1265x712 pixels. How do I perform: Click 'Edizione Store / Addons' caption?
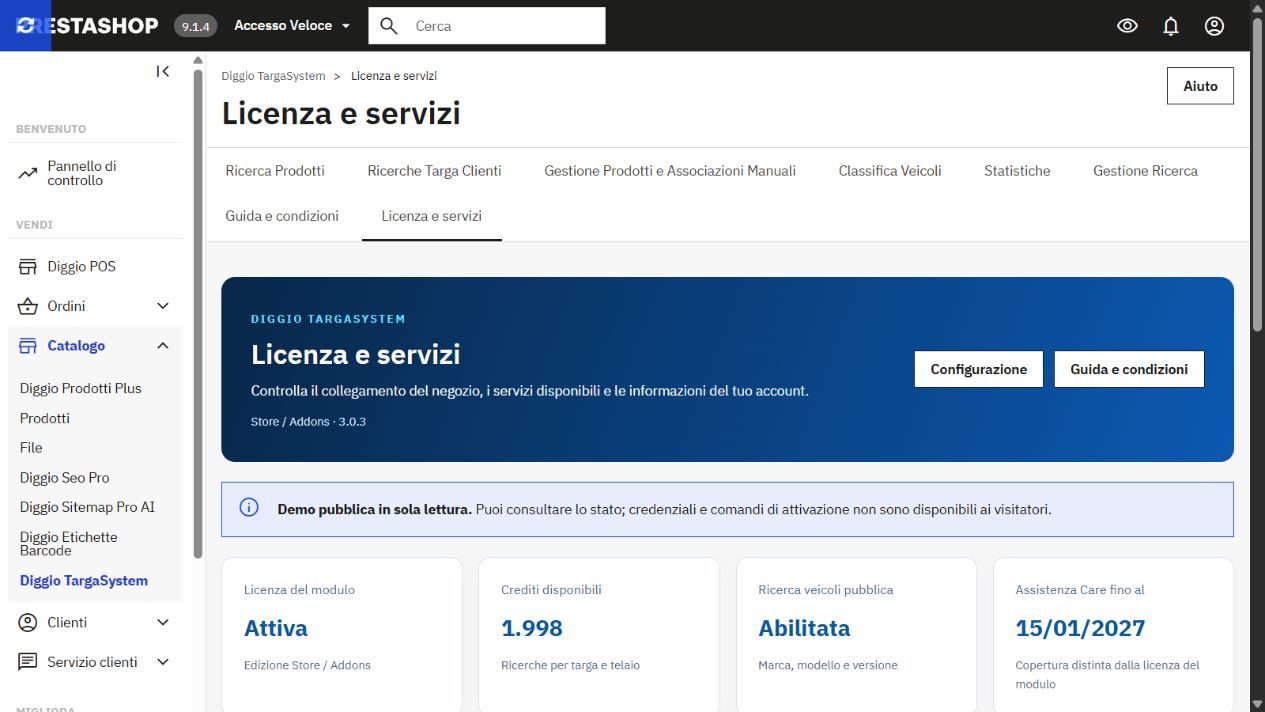(x=307, y=665)
